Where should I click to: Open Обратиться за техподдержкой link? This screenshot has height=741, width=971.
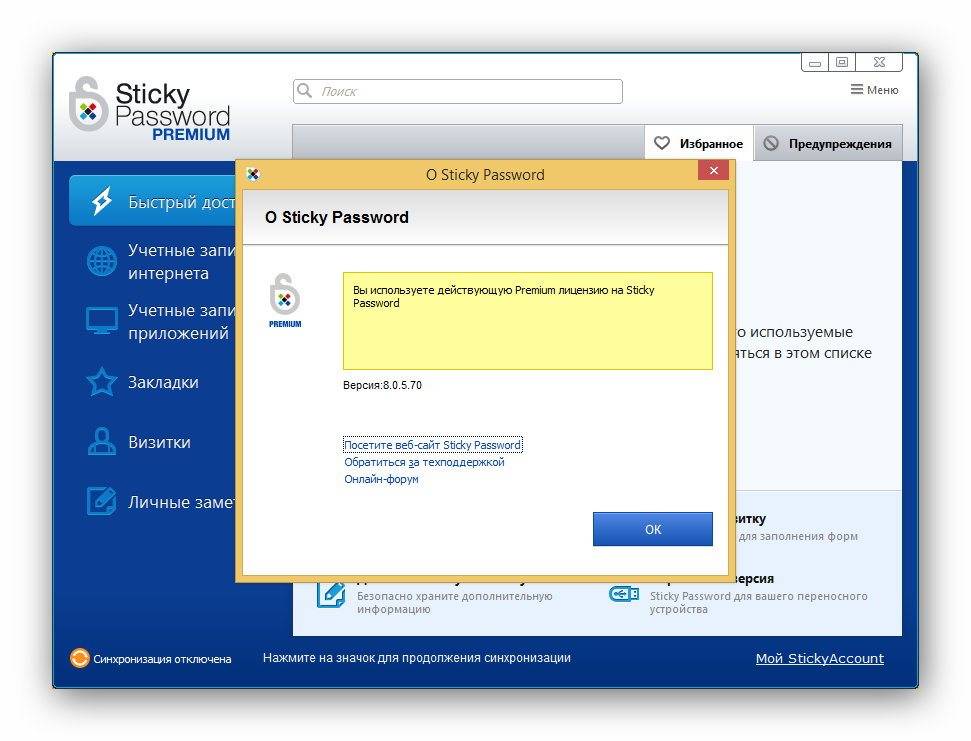[424, 462]
